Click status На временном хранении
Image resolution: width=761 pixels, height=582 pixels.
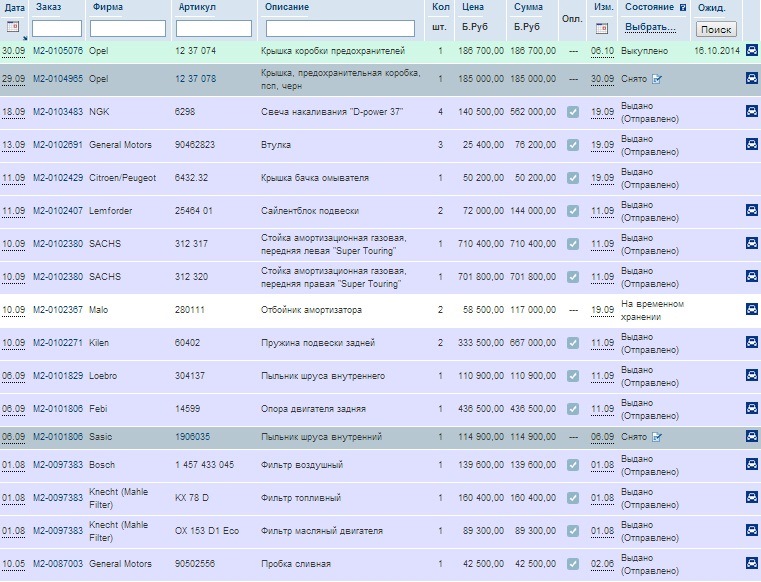click(652, 310)
